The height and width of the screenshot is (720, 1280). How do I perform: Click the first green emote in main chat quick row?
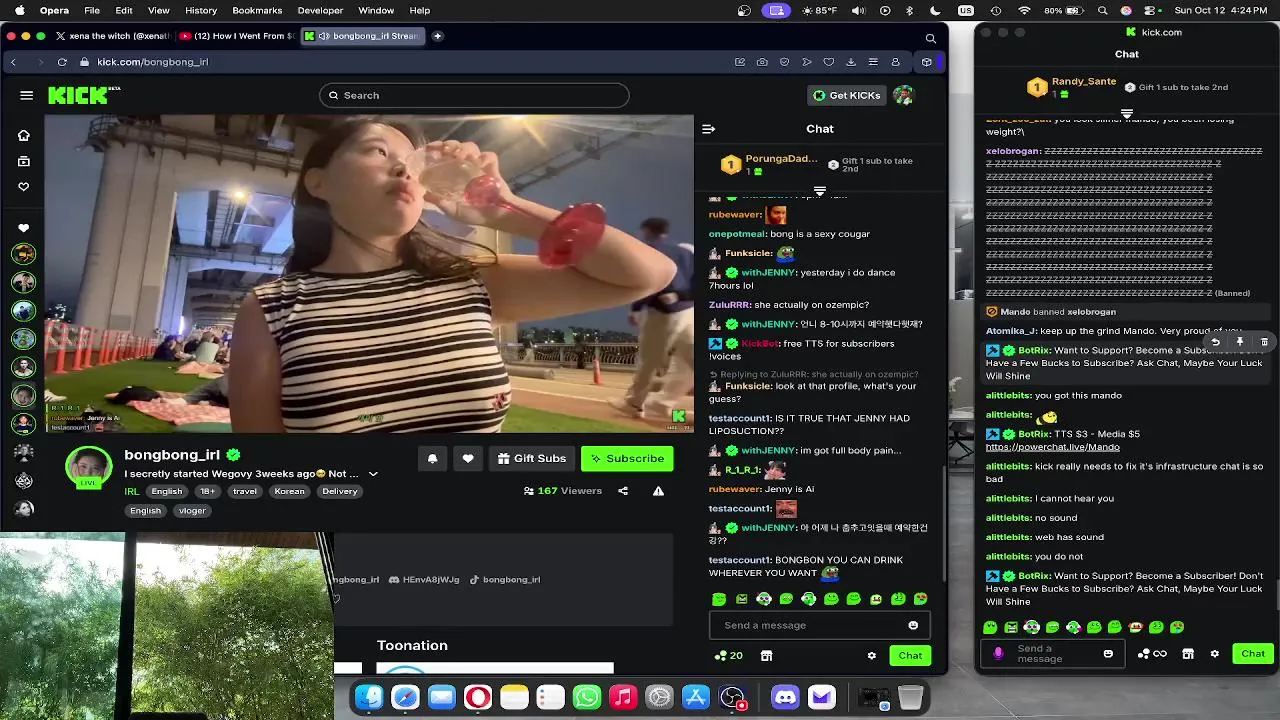719,599
